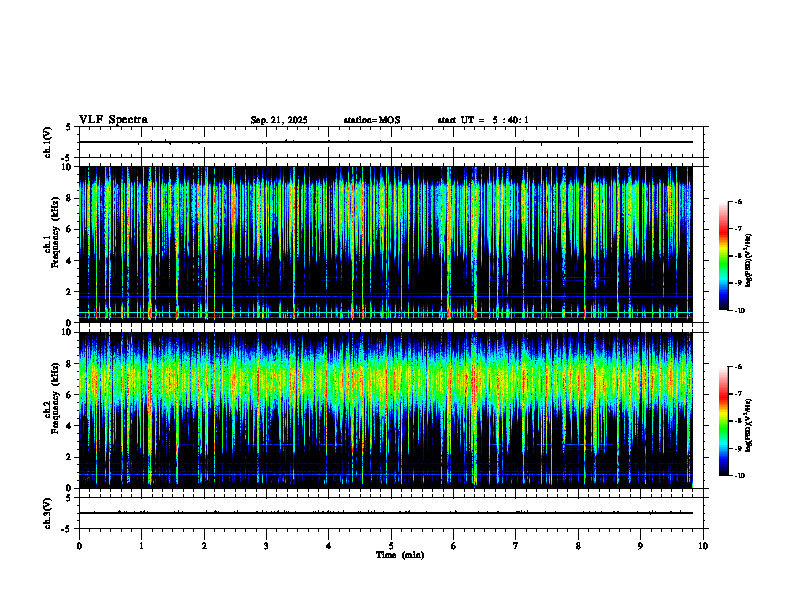
Task: Click the "4" tick on the time axis
Action: tap(329, 546)
